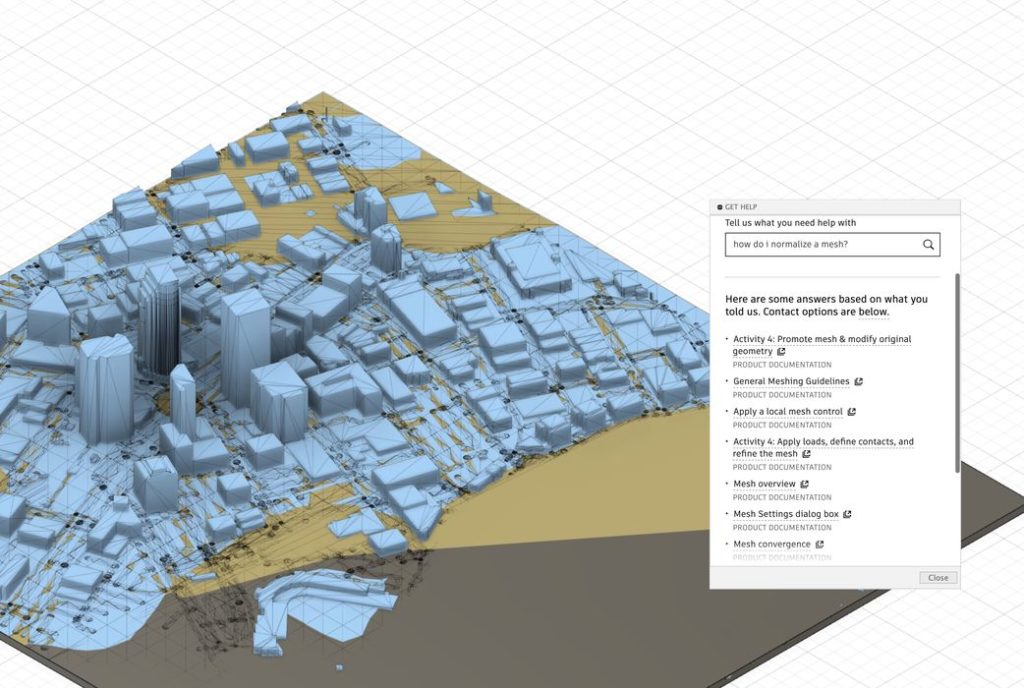Image resolution: width=1024 pixels, height=688 pixels.
Task: Open the Mesh overview article
Action: click(x=764, y=484)
